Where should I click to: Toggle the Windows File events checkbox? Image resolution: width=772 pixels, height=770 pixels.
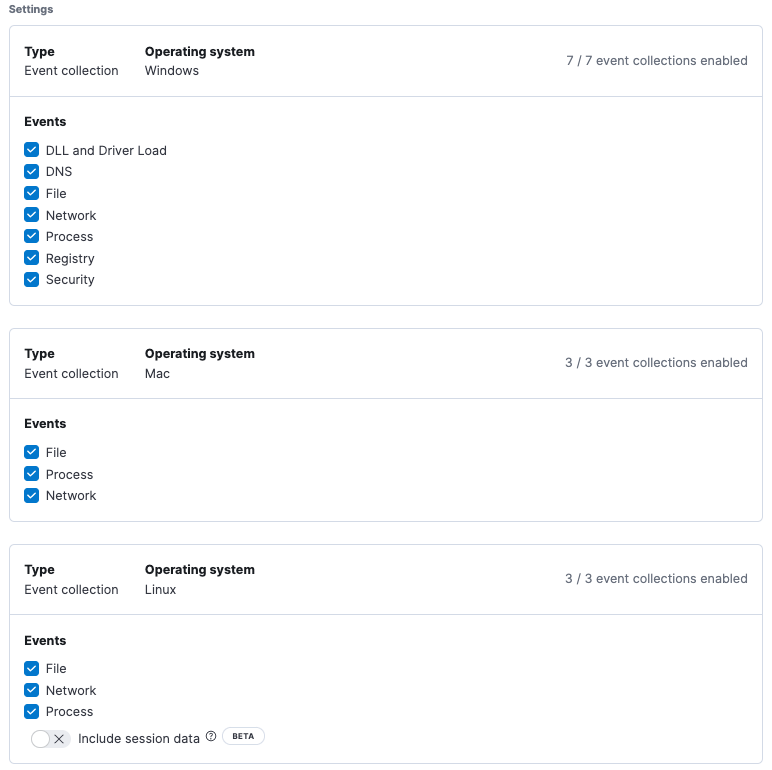point(32,193)
